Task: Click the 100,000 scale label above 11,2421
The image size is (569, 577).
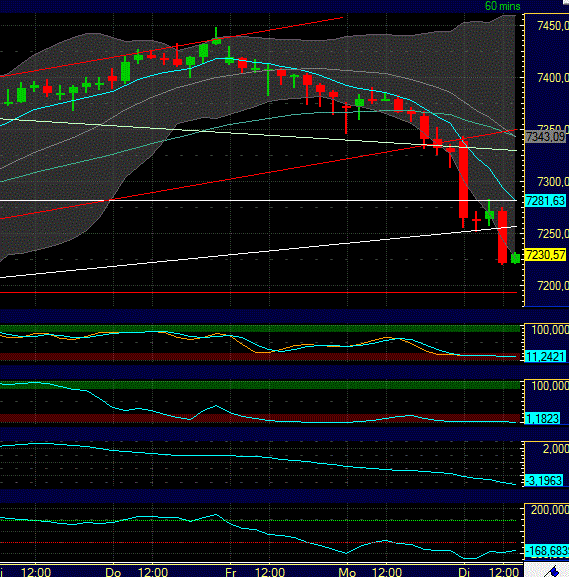Action: [550, 330]
